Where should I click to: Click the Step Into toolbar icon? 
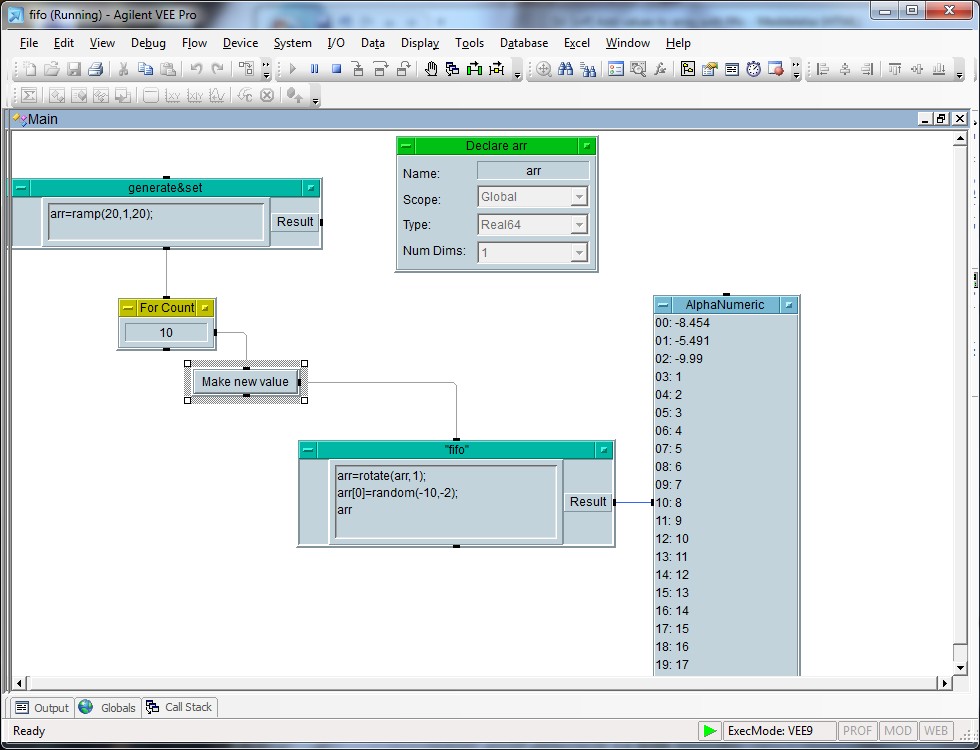[359, 69]
